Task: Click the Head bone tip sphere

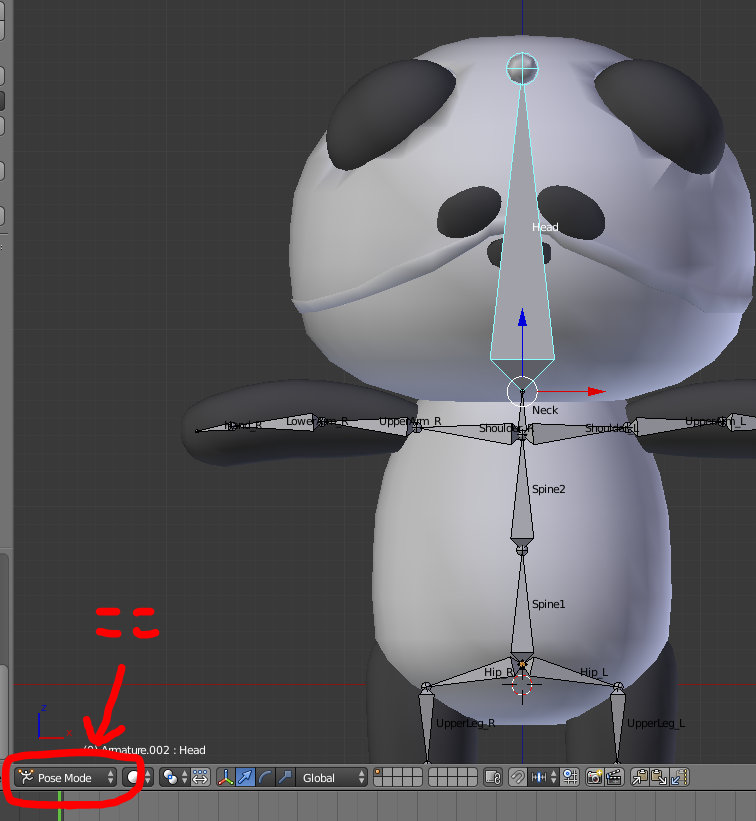Action: [522, 68]
